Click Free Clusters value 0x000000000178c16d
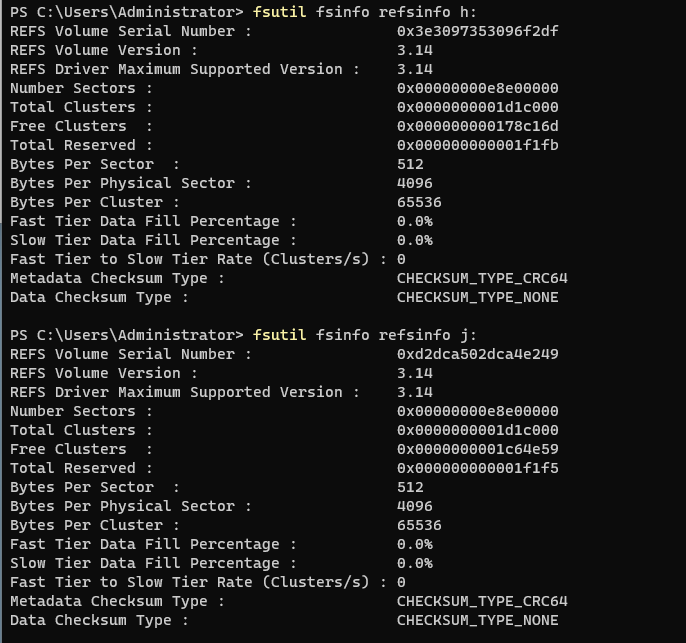 pos(477,126)
